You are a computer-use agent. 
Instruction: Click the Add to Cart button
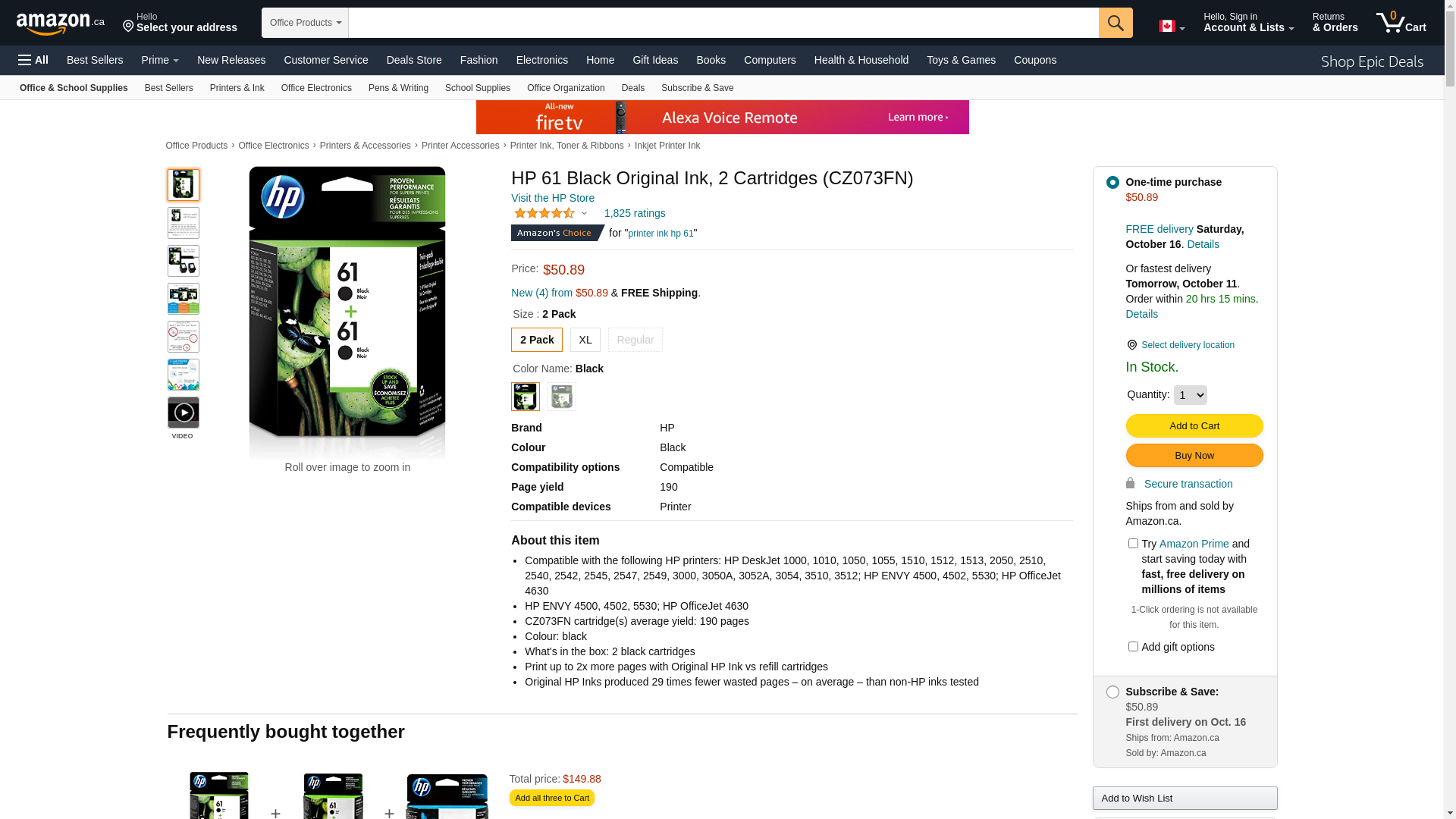coord(1194,425)
